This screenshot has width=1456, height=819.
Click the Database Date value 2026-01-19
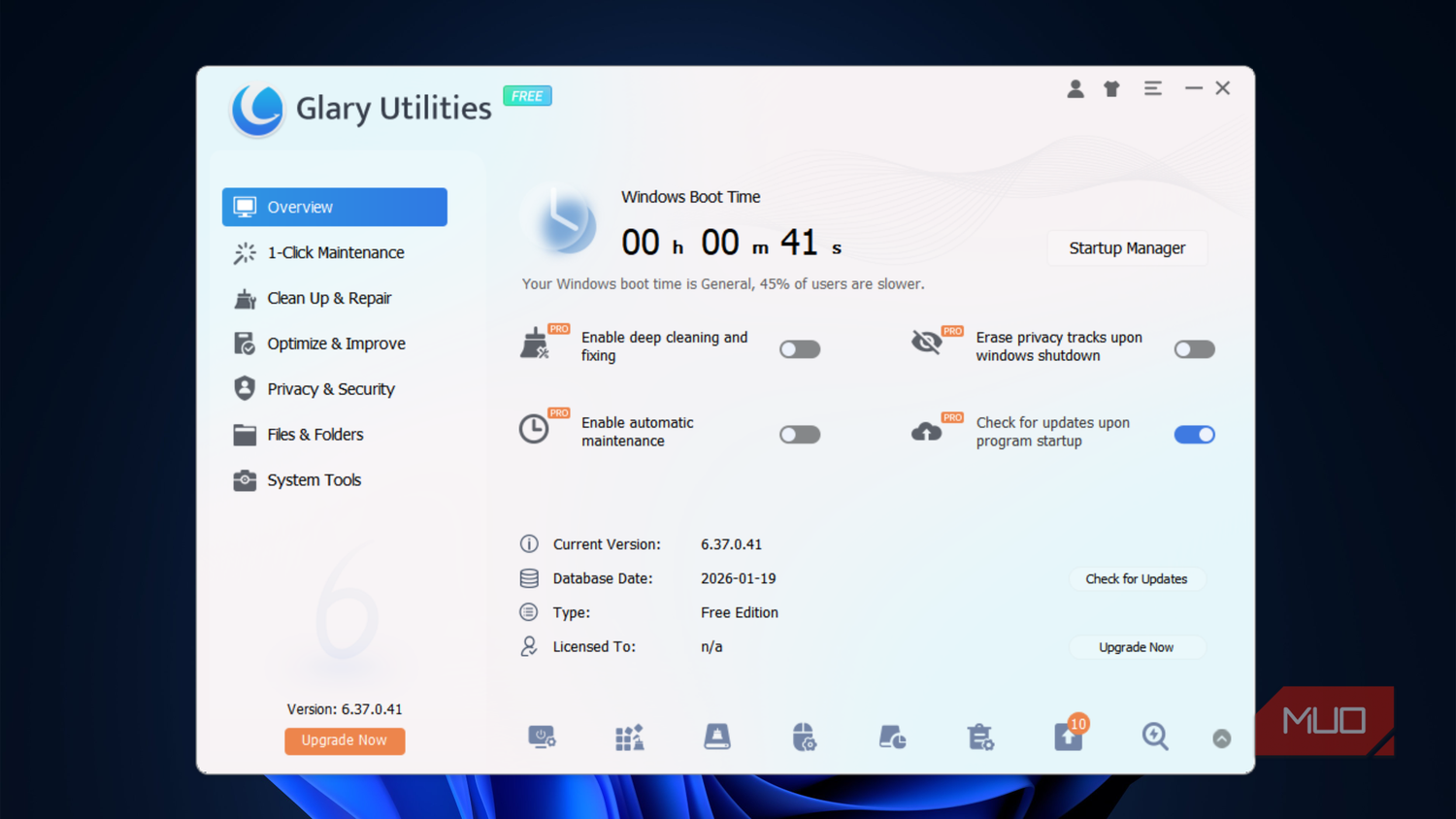[739, 578]
